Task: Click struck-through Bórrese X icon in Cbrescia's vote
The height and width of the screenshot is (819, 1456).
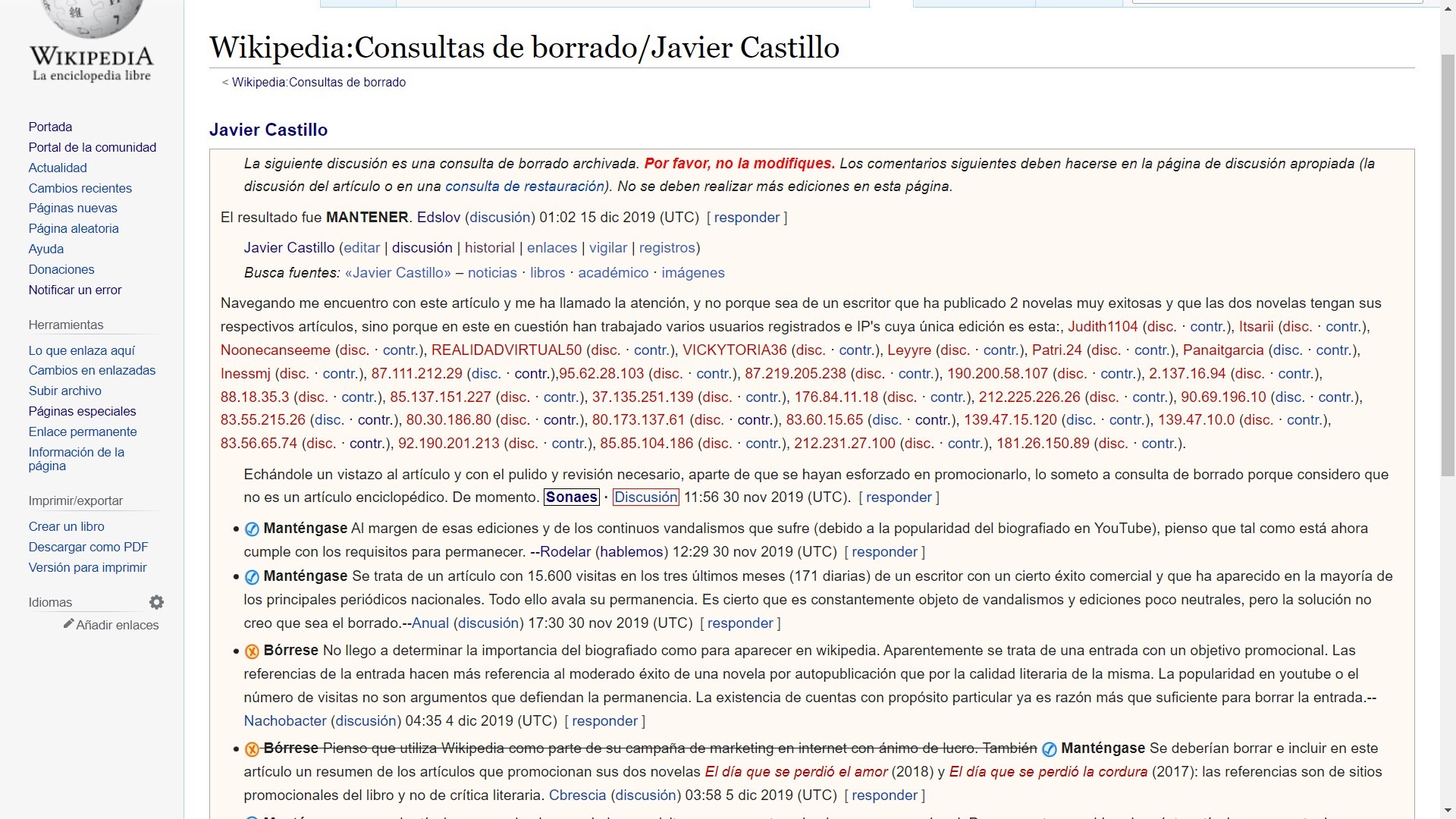Action: point(252,749)
